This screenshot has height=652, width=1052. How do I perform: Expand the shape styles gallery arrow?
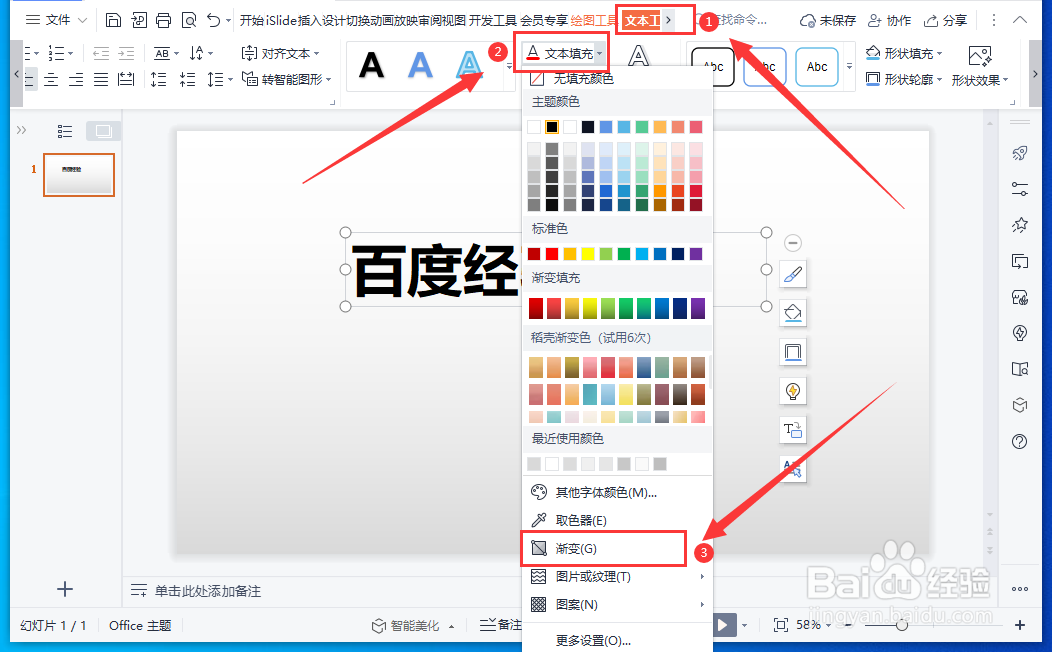pos(849,66)
